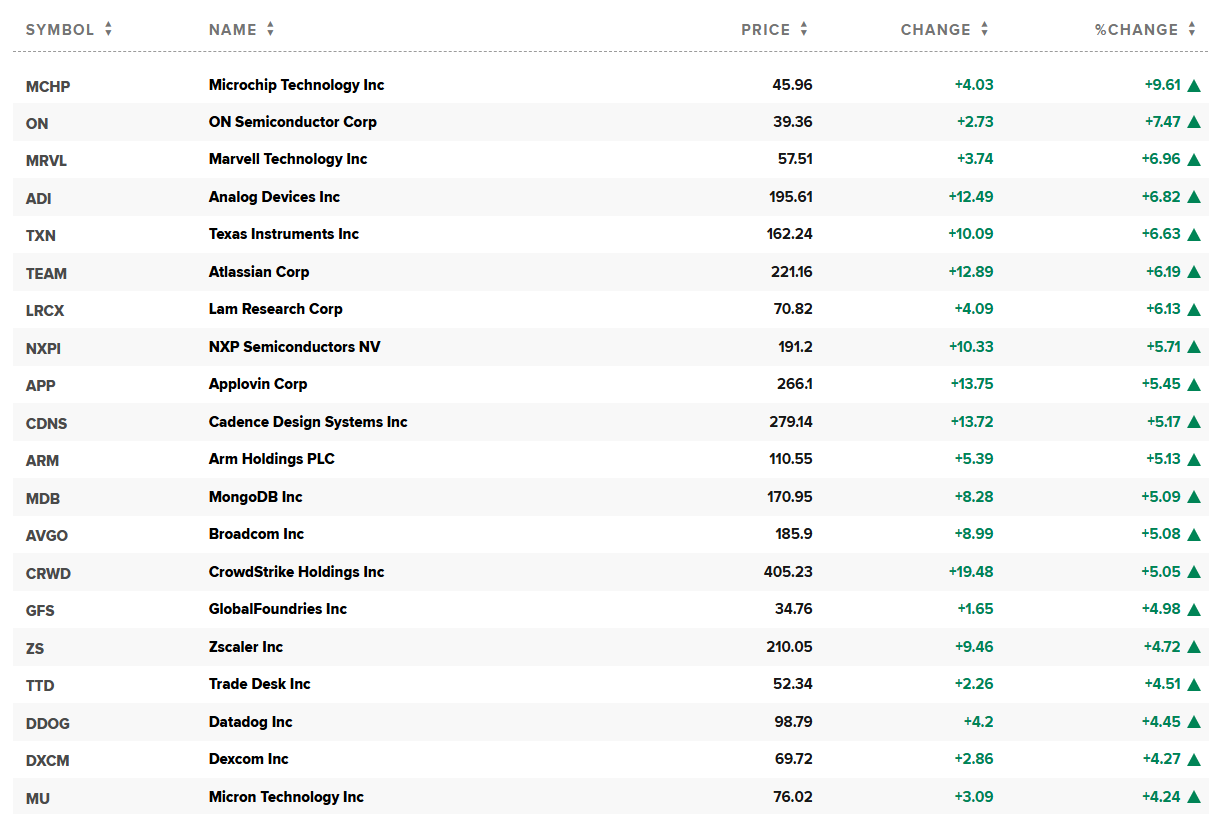Screen dimensions: 1209x814
Task: Click the green up triangle in LRCX row
Action: (1193, 309)
